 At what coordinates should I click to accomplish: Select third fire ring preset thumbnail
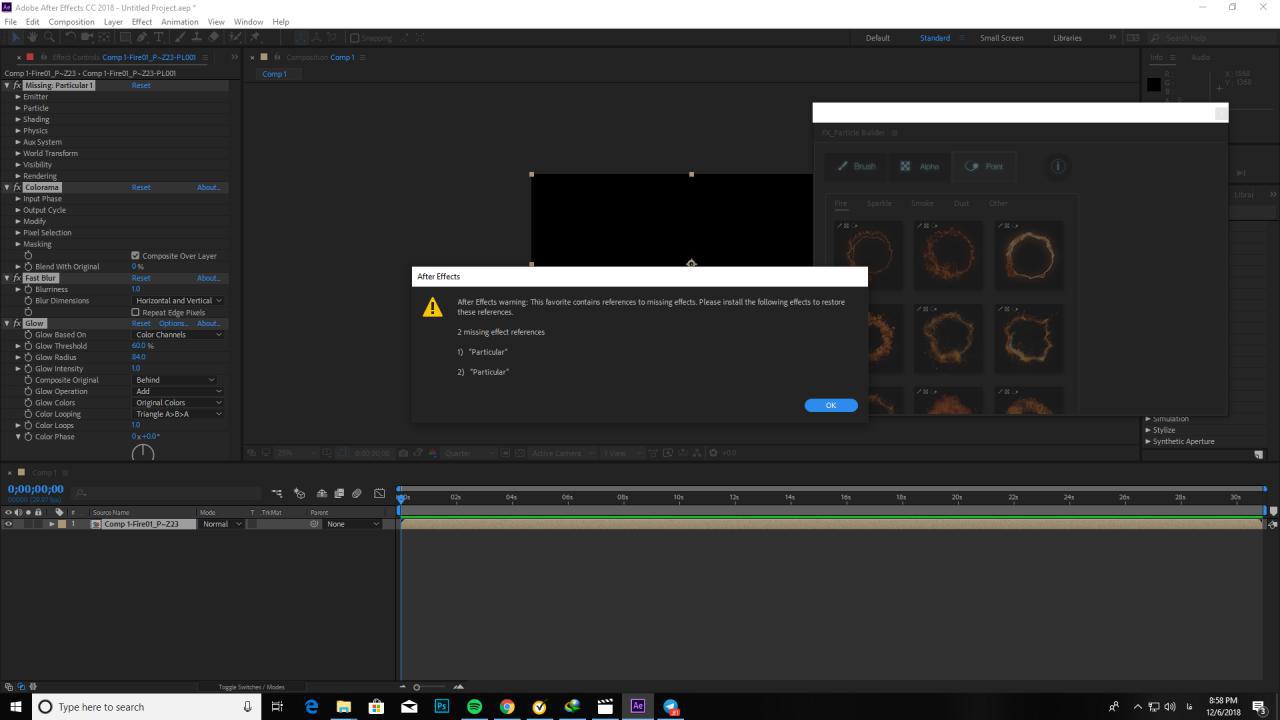pyautogui.click(x=1029, y=254)
